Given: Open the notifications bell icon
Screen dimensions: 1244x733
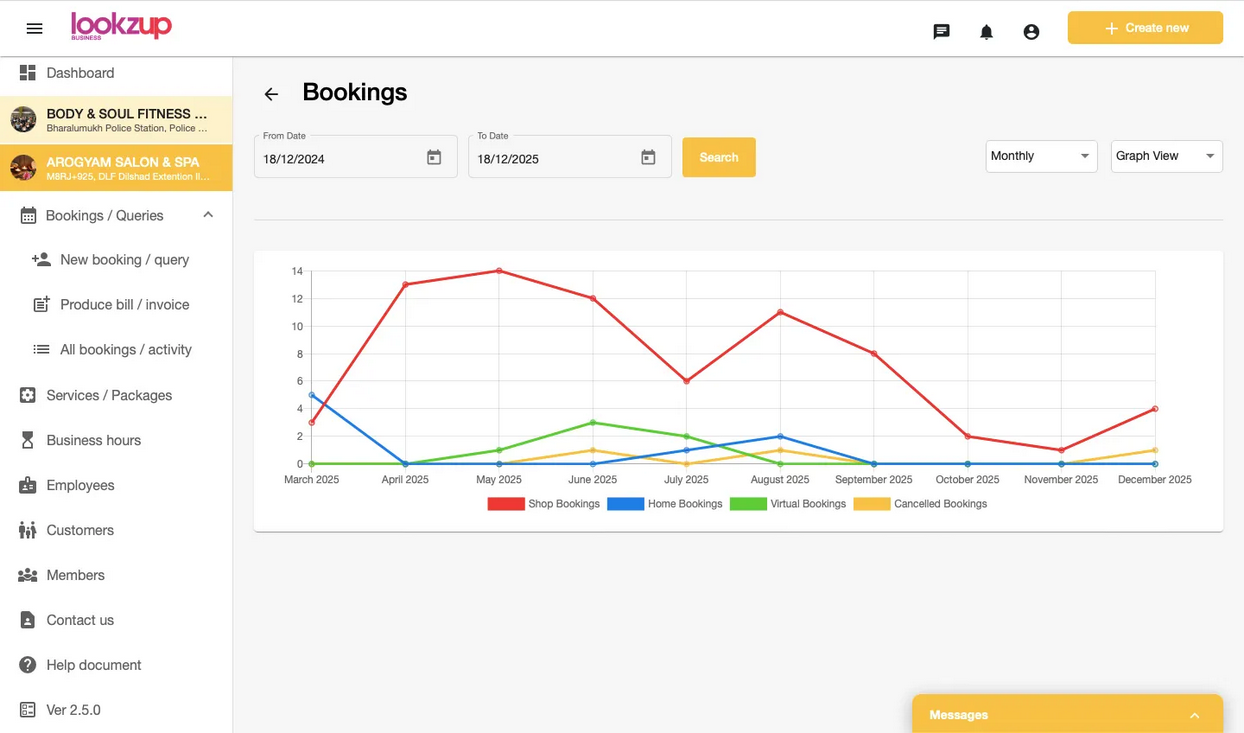Looking at the screenshot, I should 986,32.
